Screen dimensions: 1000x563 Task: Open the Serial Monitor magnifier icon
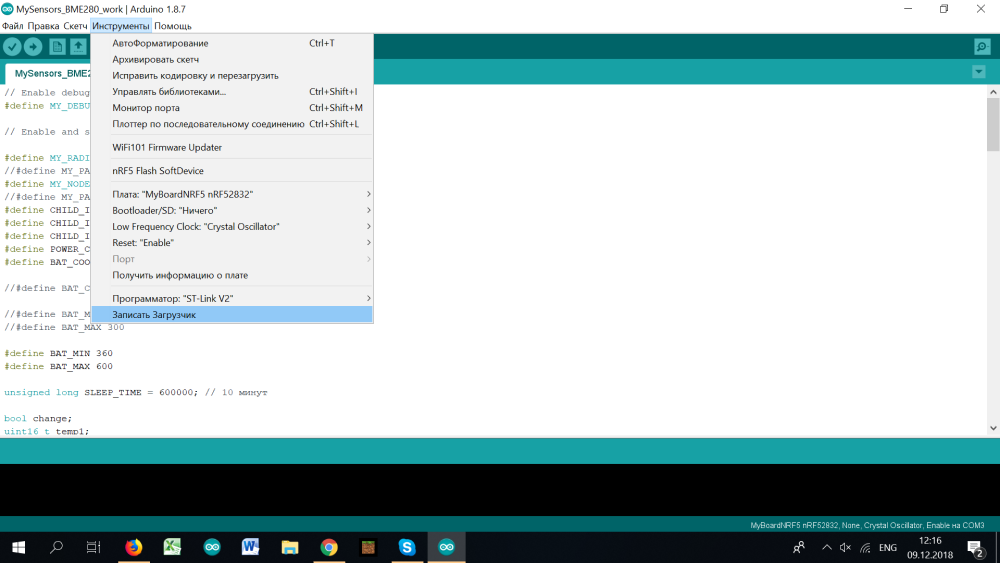(982, 47)
